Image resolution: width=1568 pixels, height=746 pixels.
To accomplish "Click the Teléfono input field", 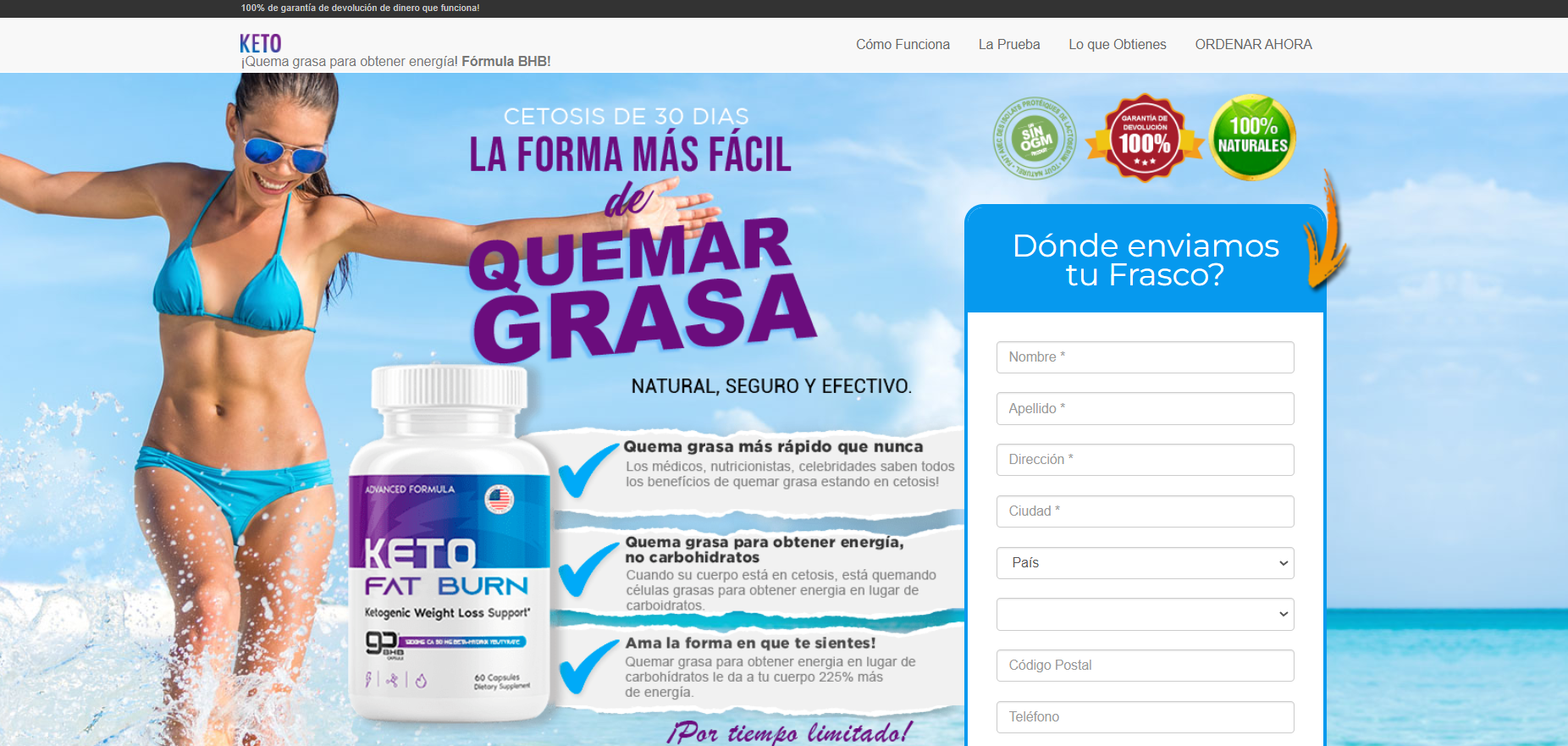I will pyautogui.click(x=1145, y=717).
